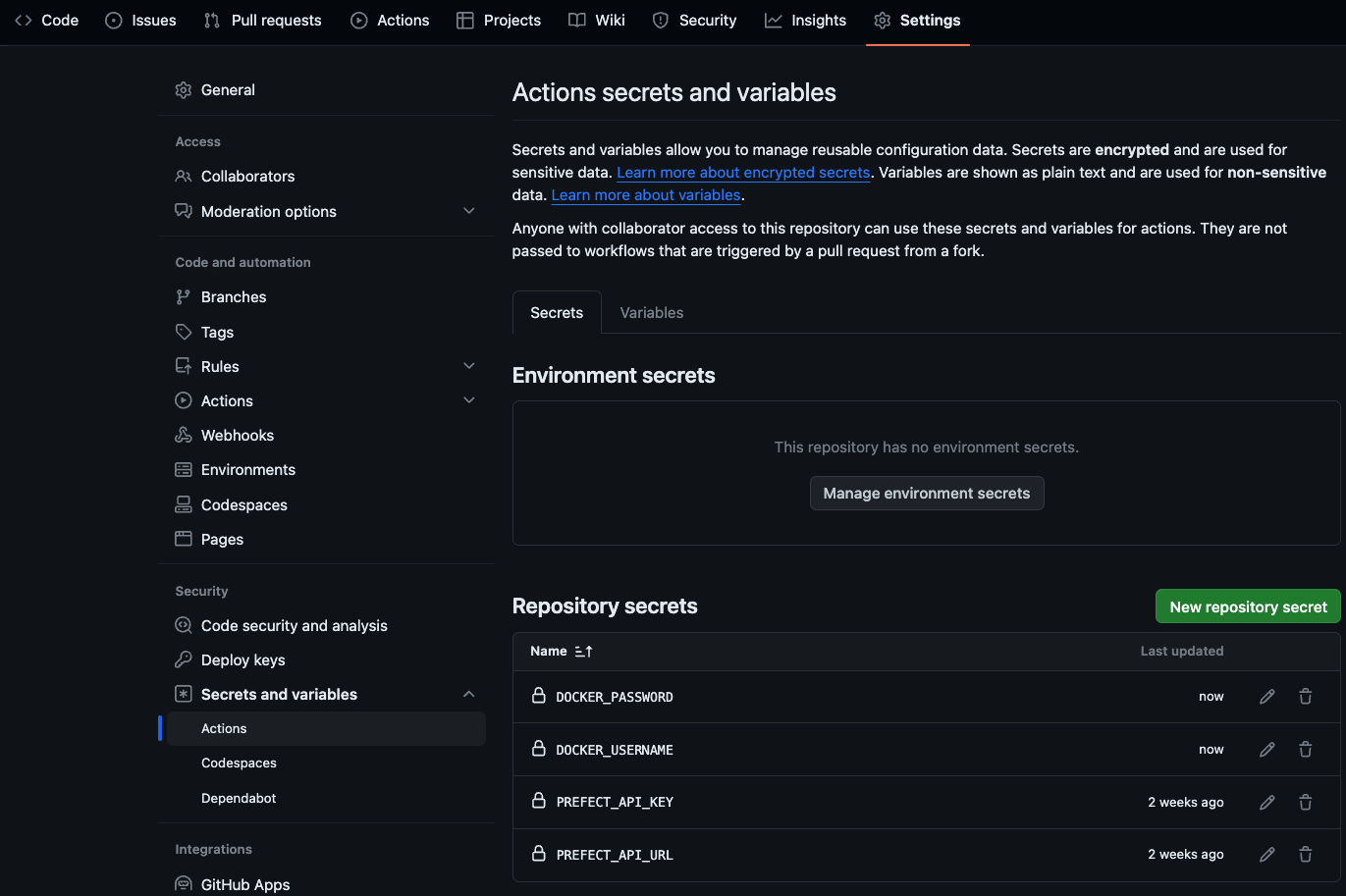Edit the DOCKER_PASSWORD secret with the pencil icon

pyautogui.click(x=1266, y=696)
